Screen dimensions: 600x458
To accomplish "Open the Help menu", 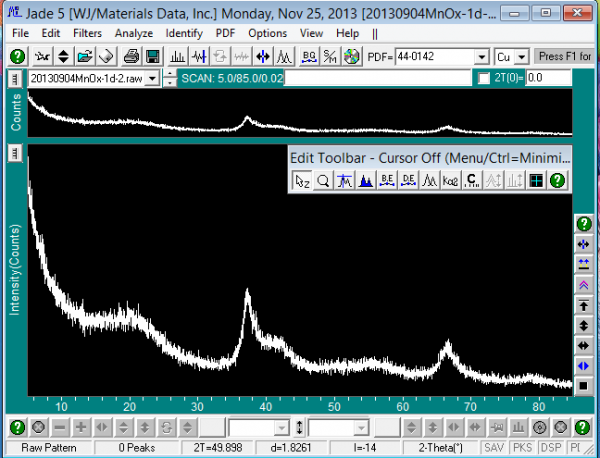I will point(347,33).
